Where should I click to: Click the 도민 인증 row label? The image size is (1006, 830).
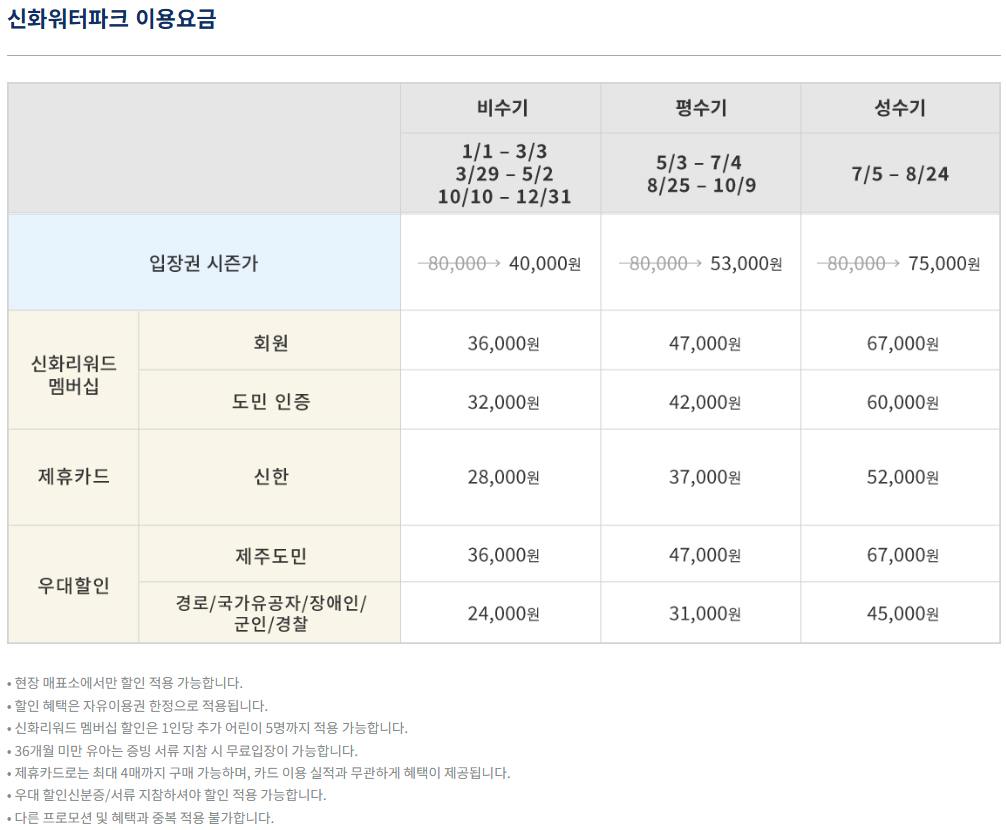coord(271,402)
